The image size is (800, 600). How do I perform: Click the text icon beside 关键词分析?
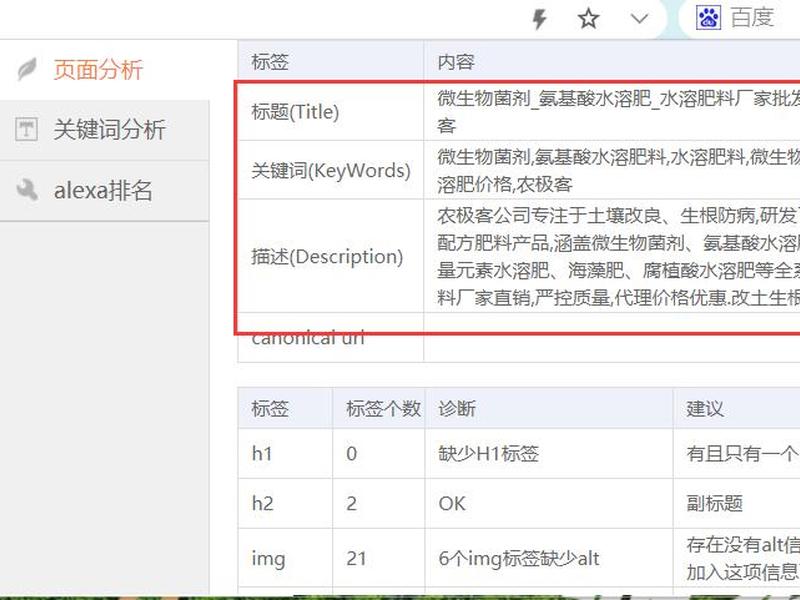[26, 129]
